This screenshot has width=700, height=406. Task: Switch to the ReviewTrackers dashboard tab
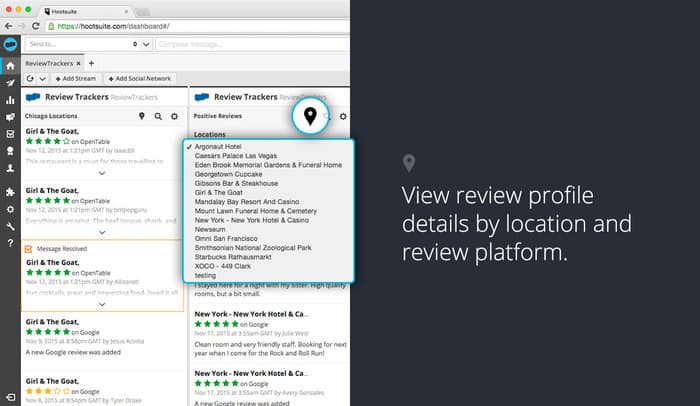coord(49,63)
